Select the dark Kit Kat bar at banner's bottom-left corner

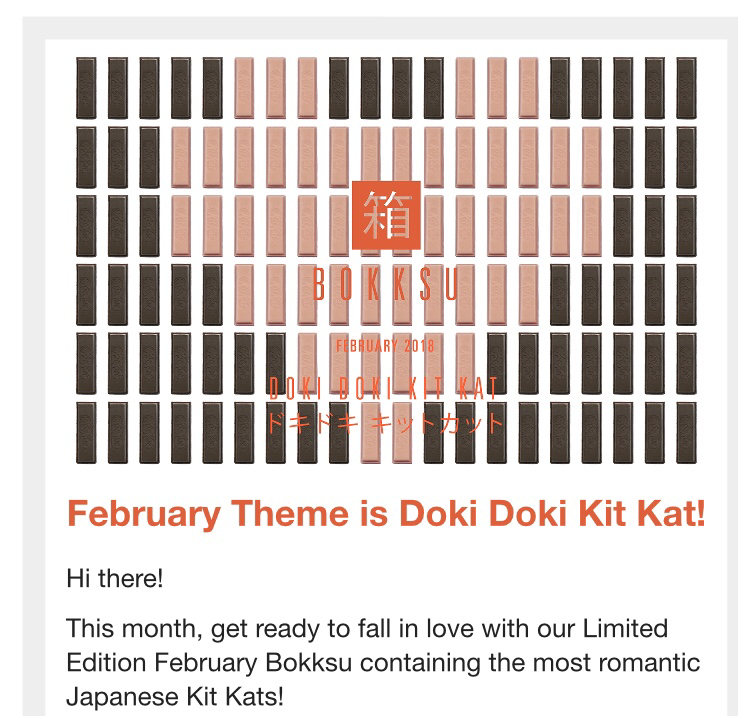pos(86,433)
